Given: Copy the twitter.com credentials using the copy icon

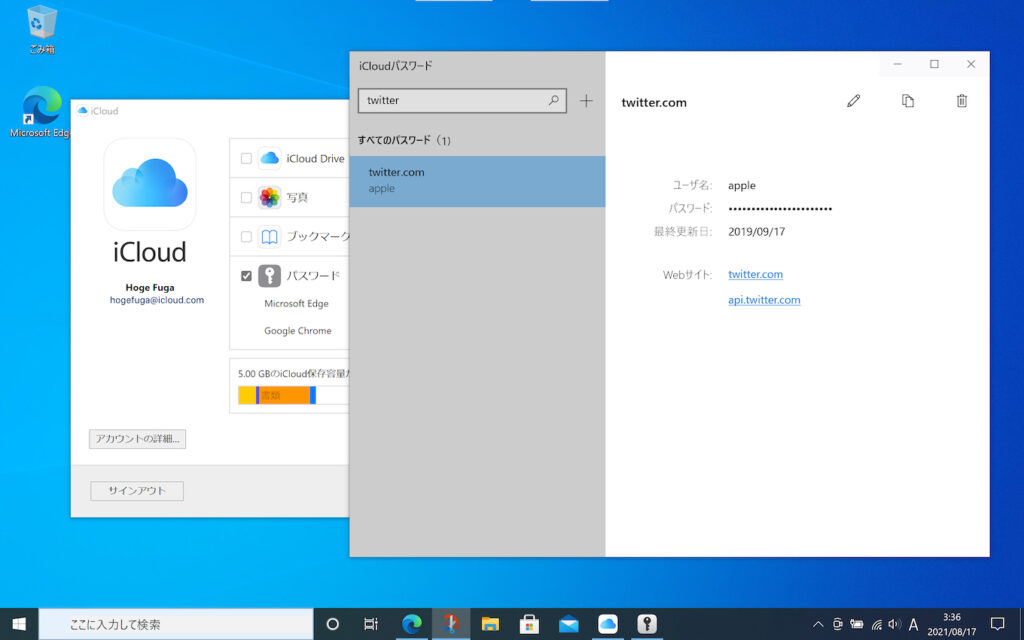Looking at the screenshot, I should point(908,101).
